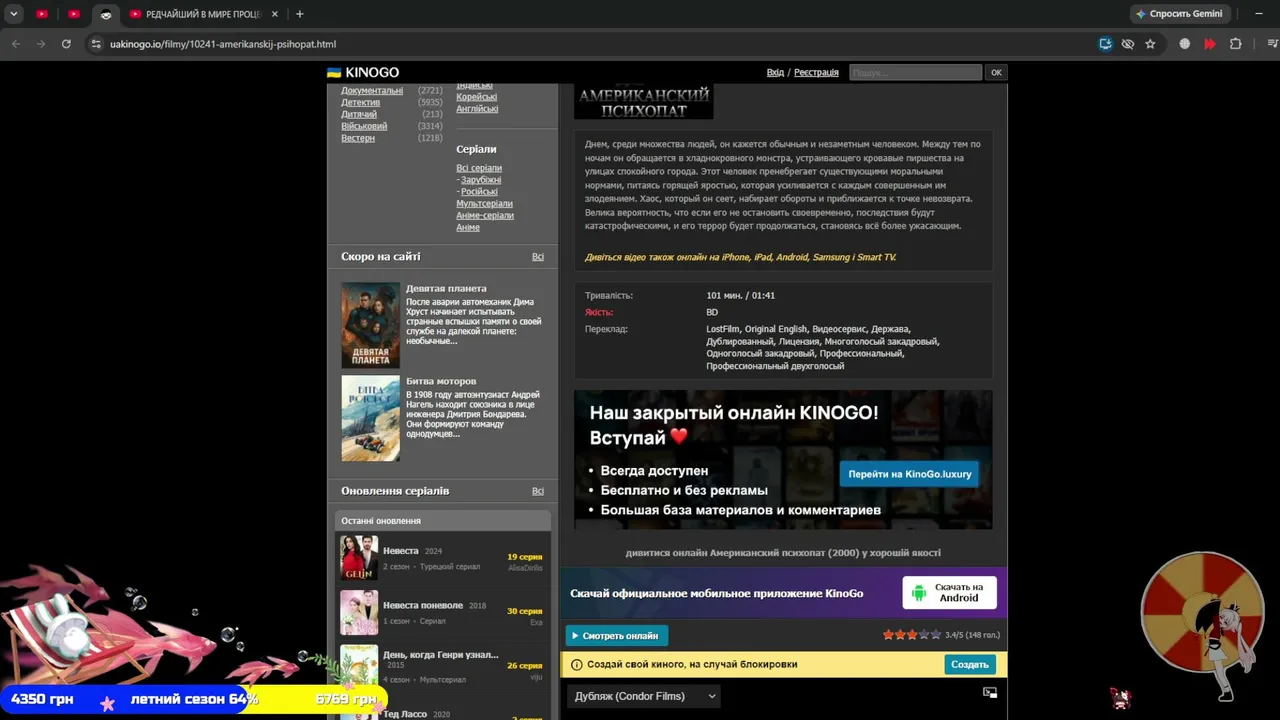
Task: Click the info icon beside 'Создай свой киного'
Action: tap(577, 664)
